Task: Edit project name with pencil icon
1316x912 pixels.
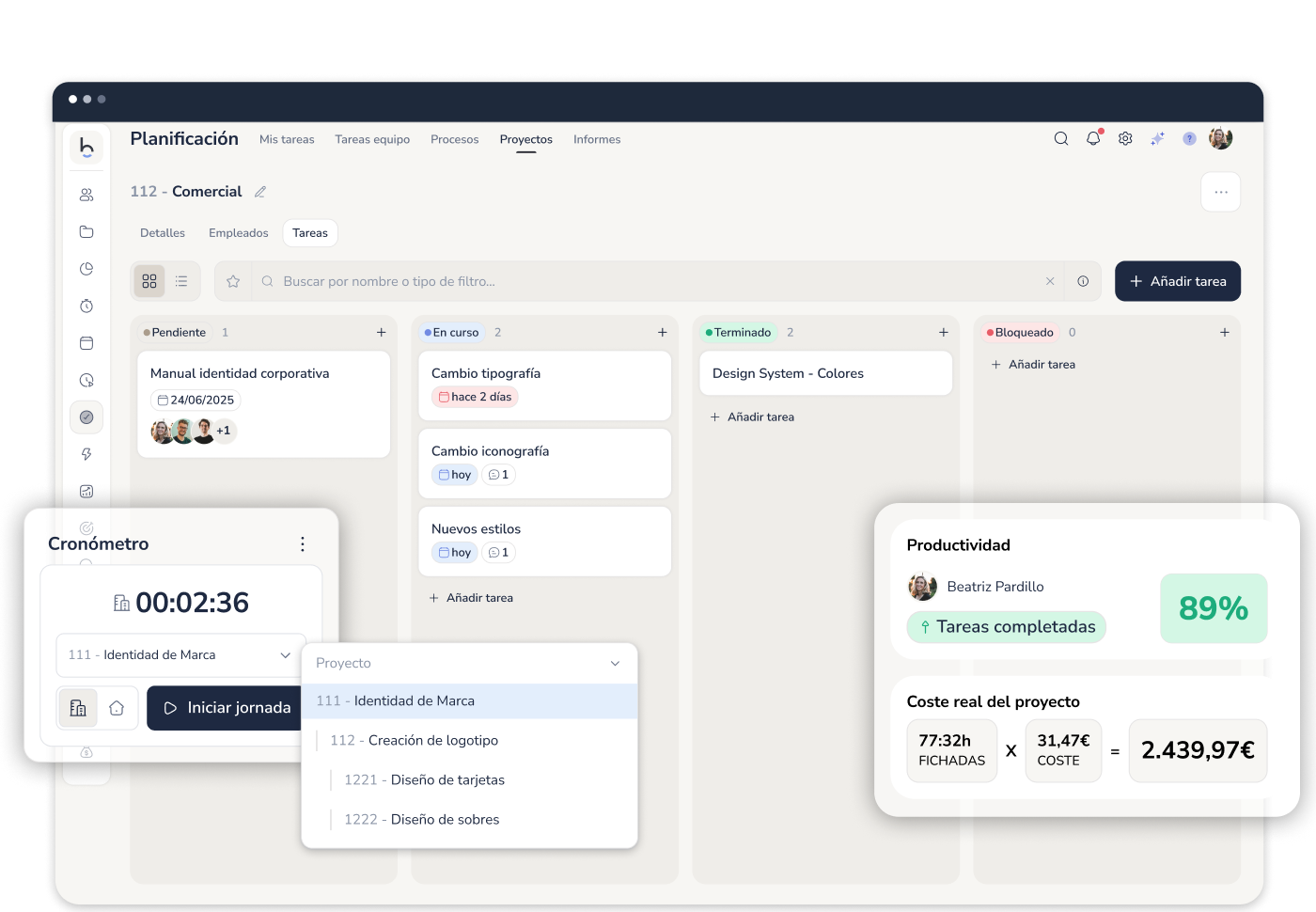Action: tap(260, 192)
